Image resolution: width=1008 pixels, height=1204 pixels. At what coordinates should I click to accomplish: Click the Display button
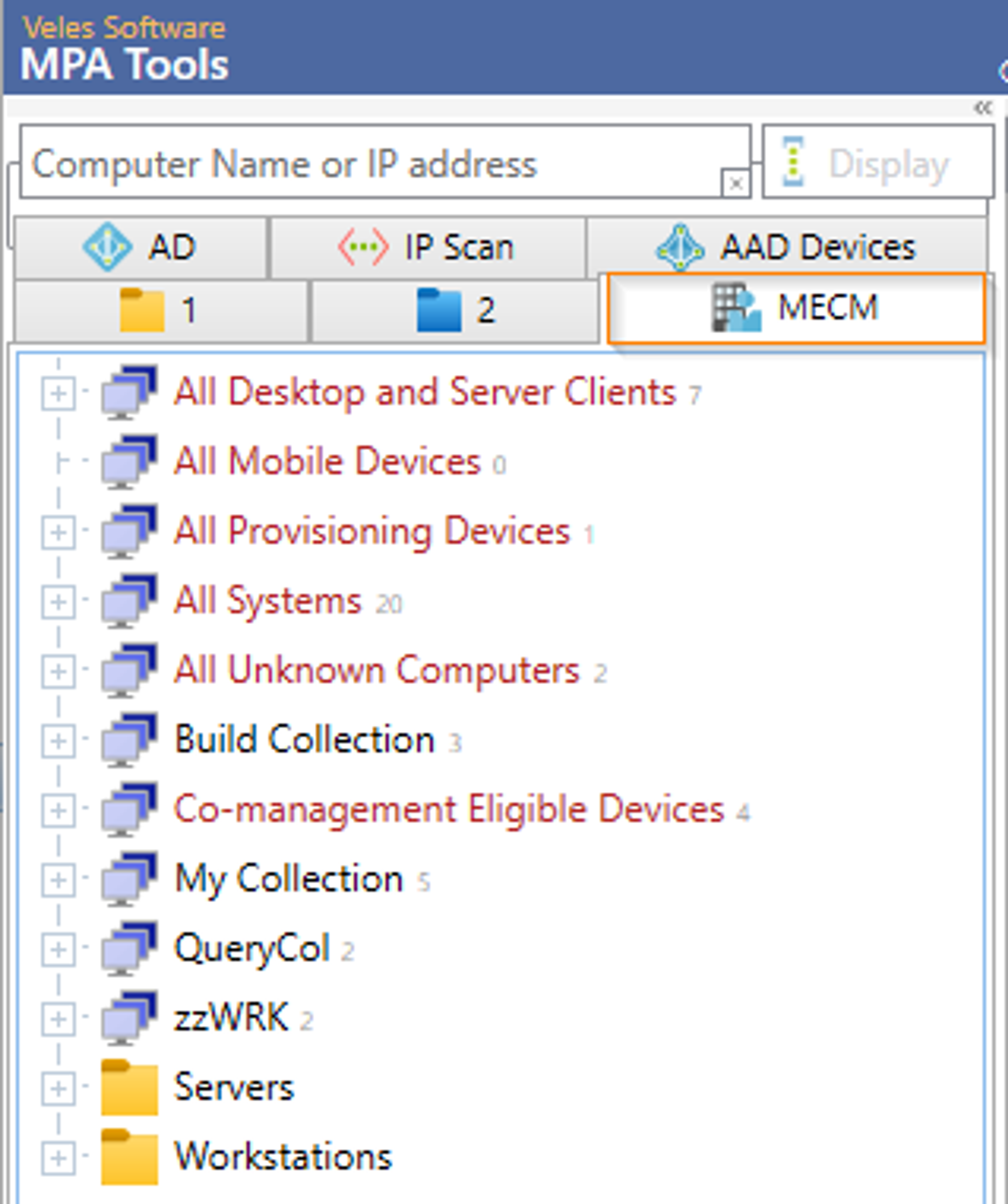(x=878, y=162)
